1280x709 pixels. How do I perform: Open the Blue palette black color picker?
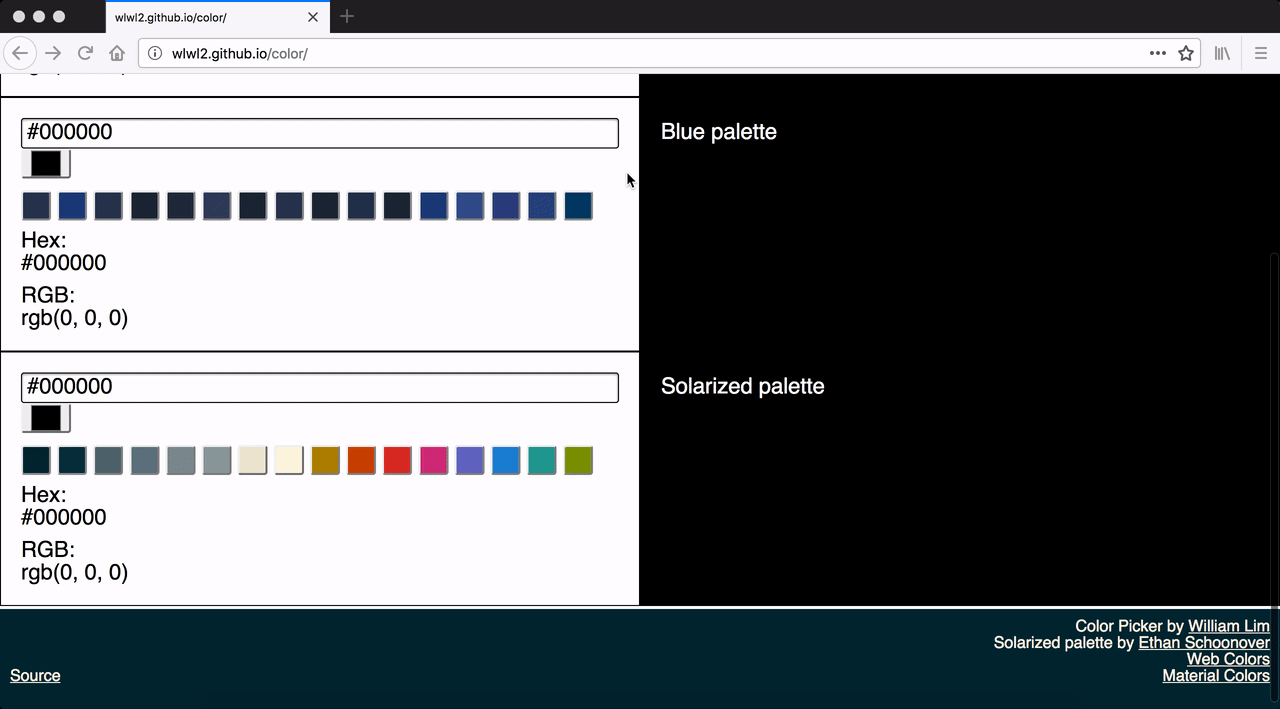pyautogui.click(x=46, y=164)
